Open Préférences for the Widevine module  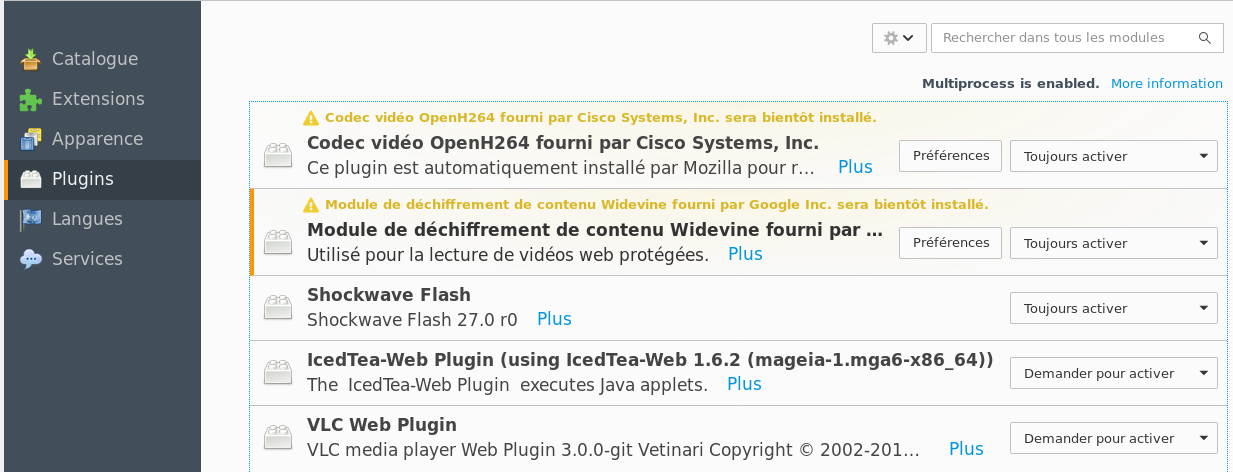[951, 243]
